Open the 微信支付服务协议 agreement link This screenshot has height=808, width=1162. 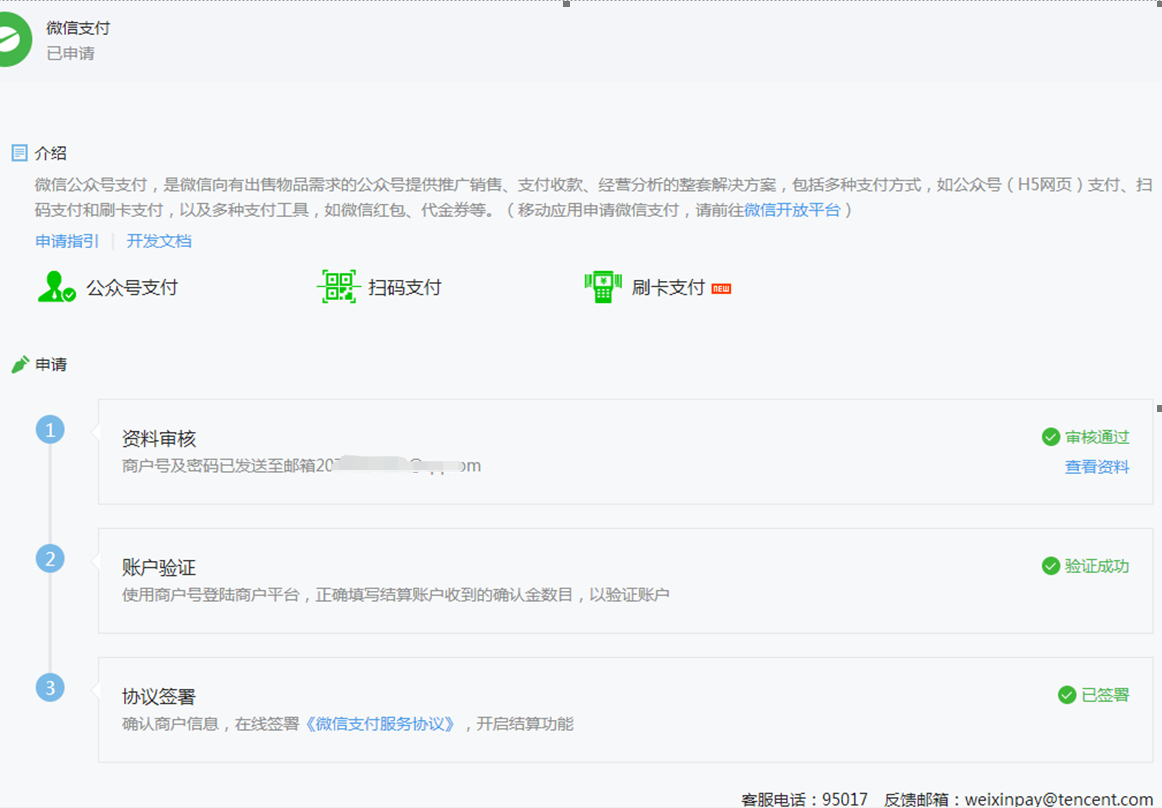[x=382, y=724]
